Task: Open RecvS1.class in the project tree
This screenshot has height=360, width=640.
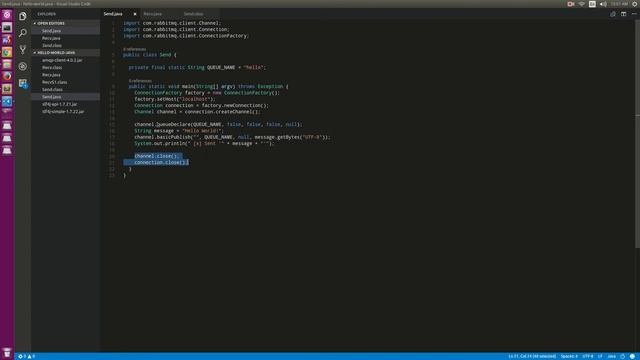Action: point(65,82)
